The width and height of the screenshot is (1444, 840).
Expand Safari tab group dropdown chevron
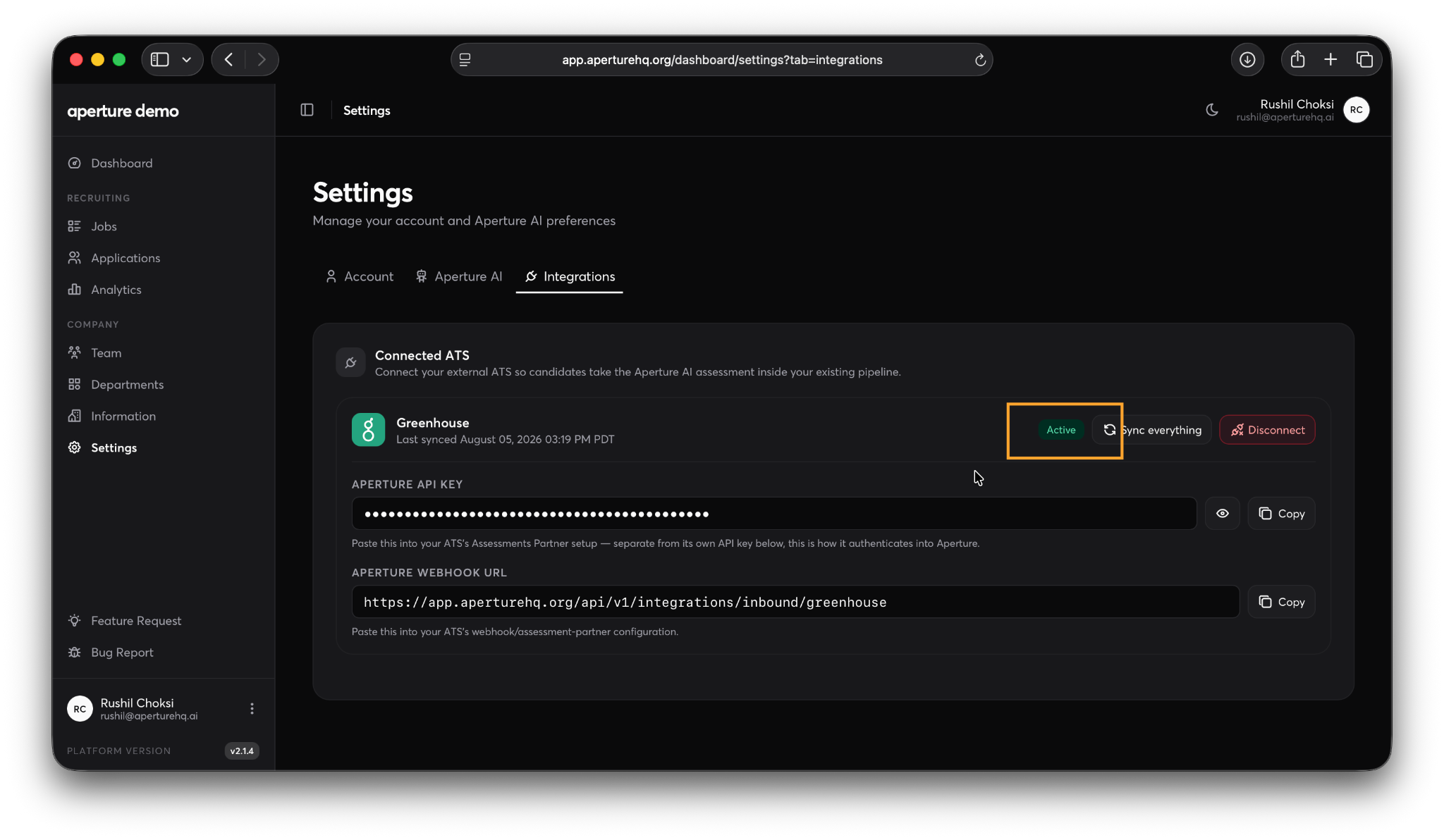pos(187,60)
